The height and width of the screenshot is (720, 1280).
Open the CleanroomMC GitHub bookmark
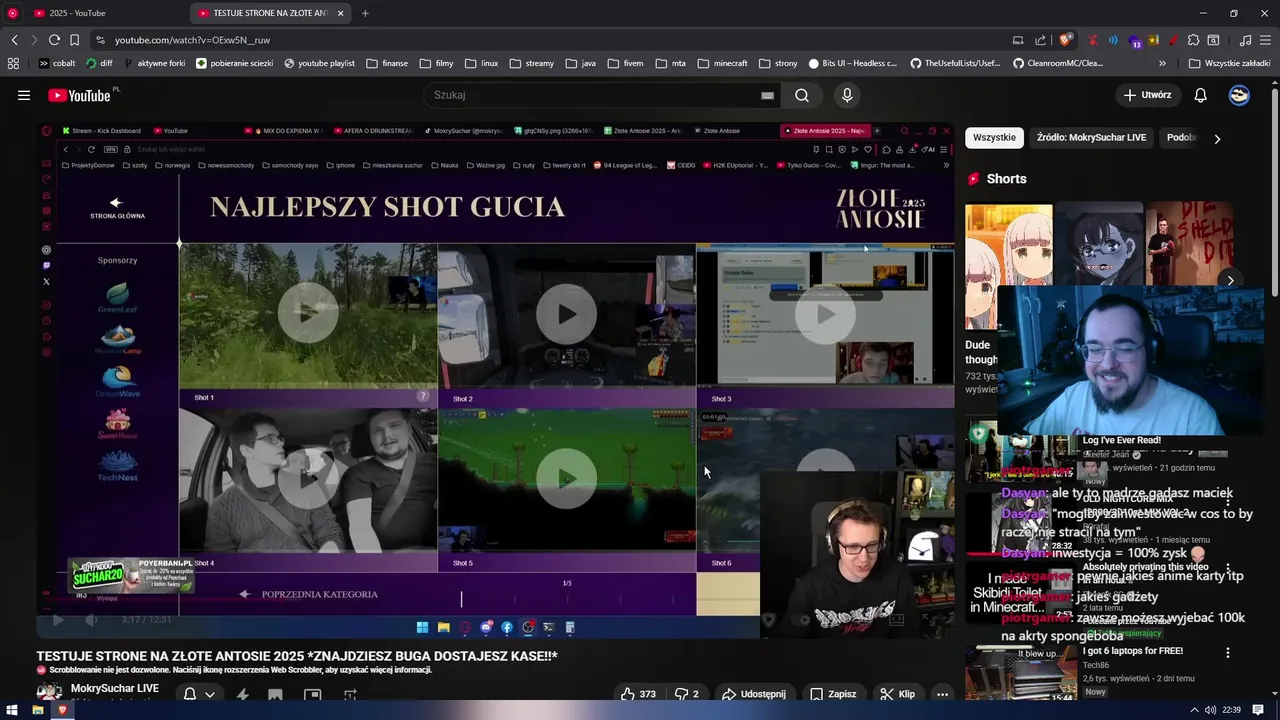coord(1059,63)
